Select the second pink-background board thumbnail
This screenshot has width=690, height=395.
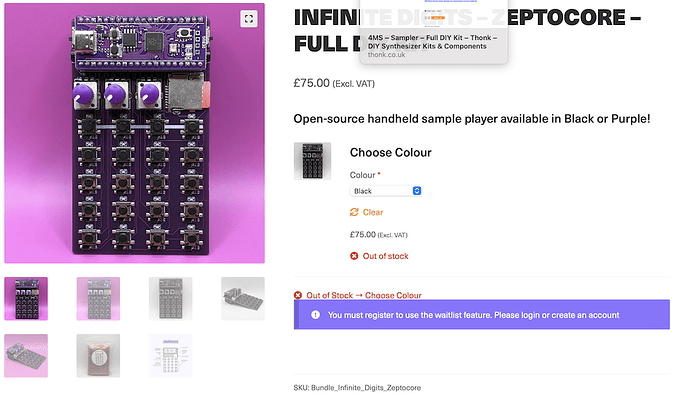point(98,298)
